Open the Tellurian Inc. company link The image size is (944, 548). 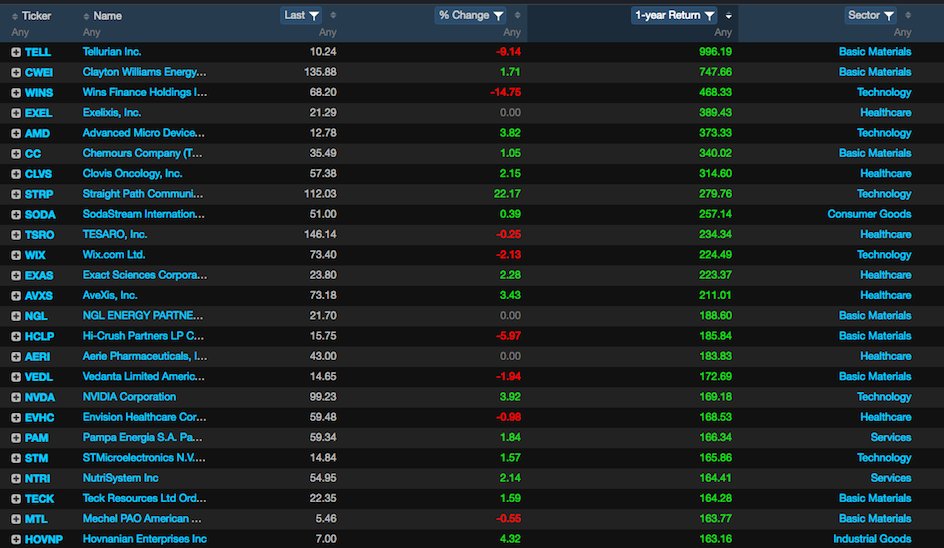coord(112,52)
